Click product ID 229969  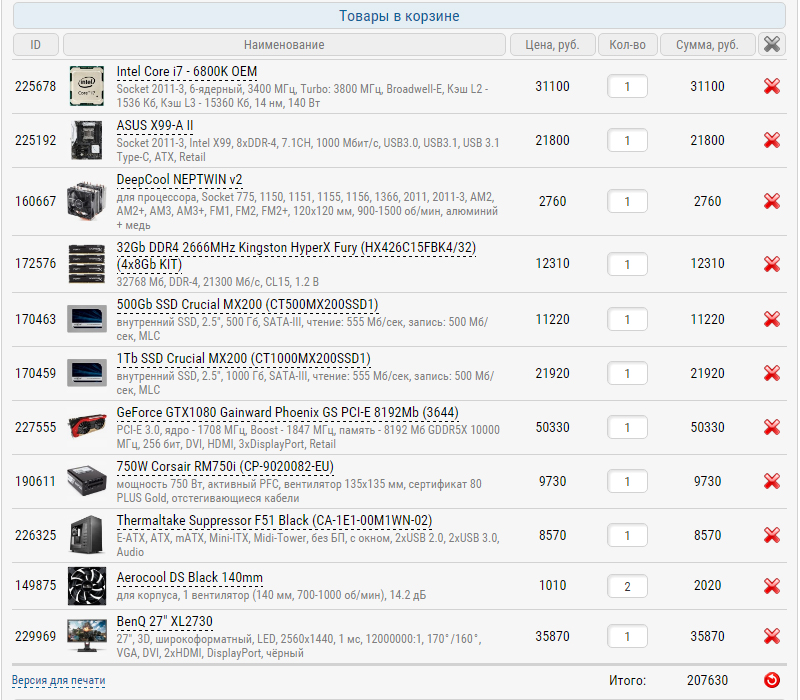[x=36, y=636]
